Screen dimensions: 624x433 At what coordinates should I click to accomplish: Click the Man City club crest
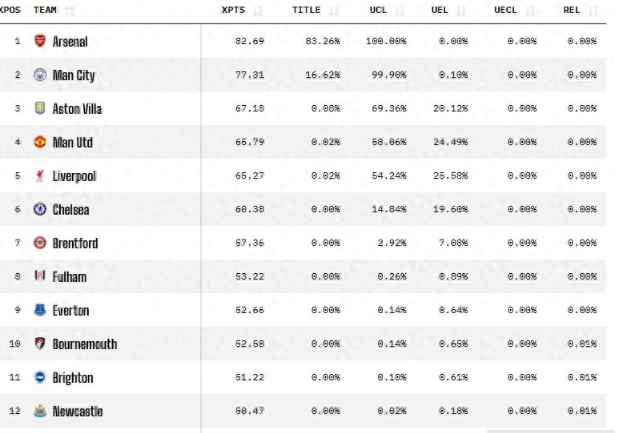click(40, 75)
